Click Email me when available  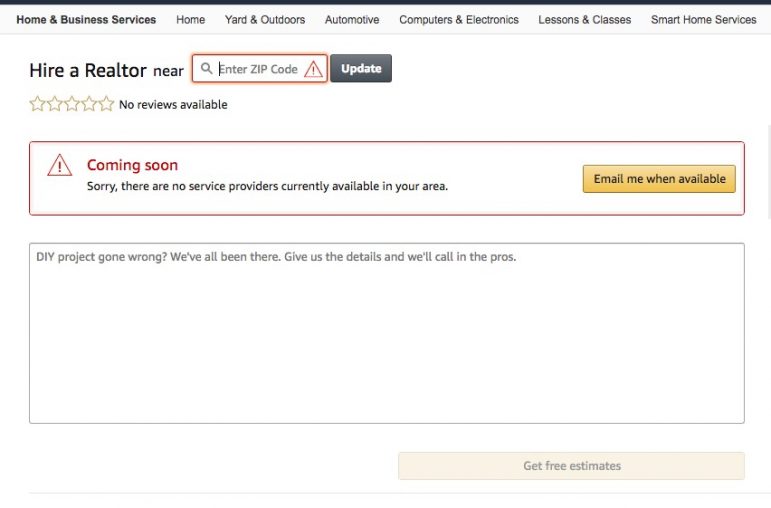point(659,179)
